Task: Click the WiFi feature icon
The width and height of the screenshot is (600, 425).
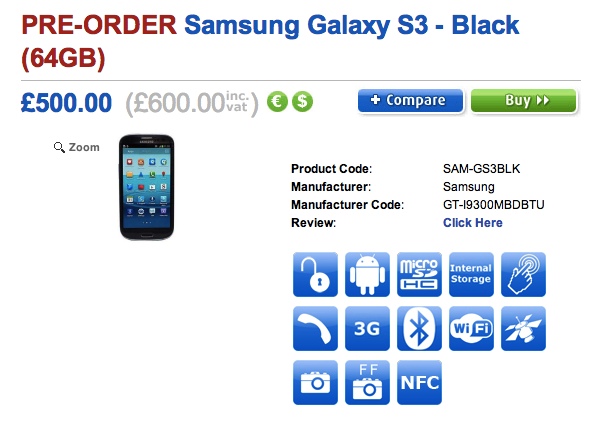Action: pos(471,328)
